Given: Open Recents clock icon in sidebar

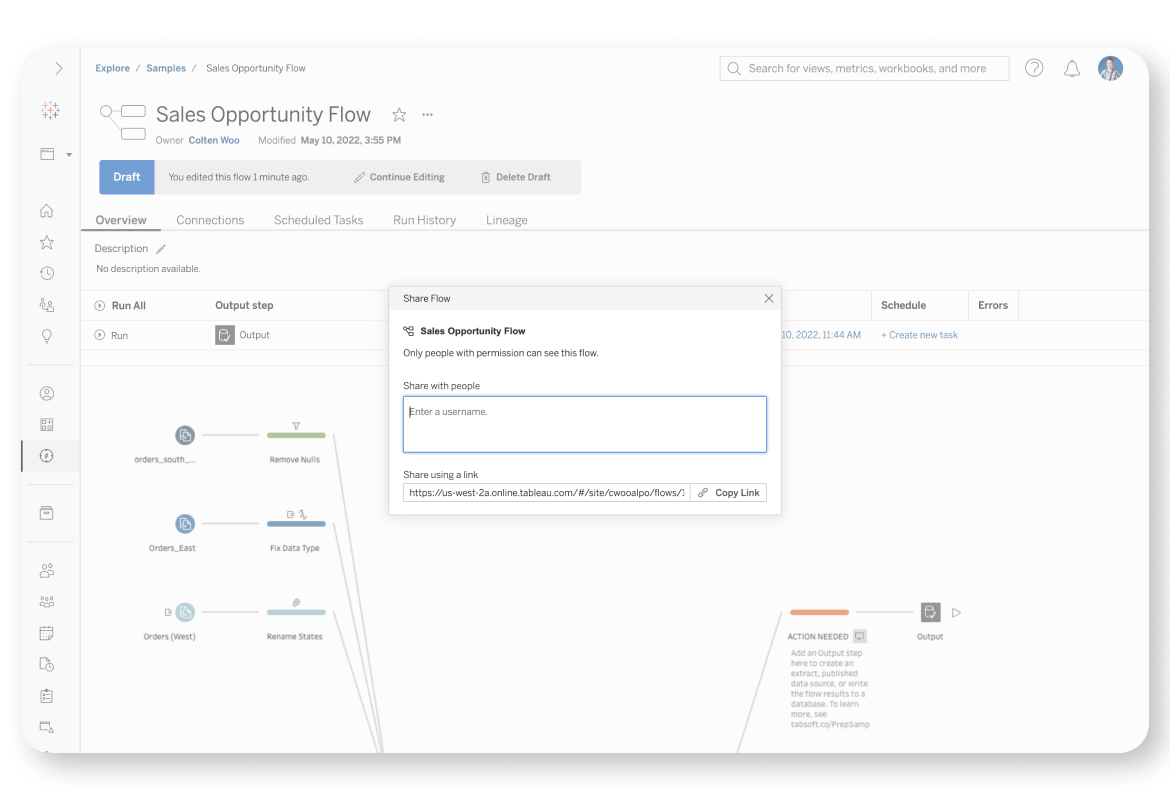Looking at the screenshot, I should pyautogui.click(x=46, y=273).
